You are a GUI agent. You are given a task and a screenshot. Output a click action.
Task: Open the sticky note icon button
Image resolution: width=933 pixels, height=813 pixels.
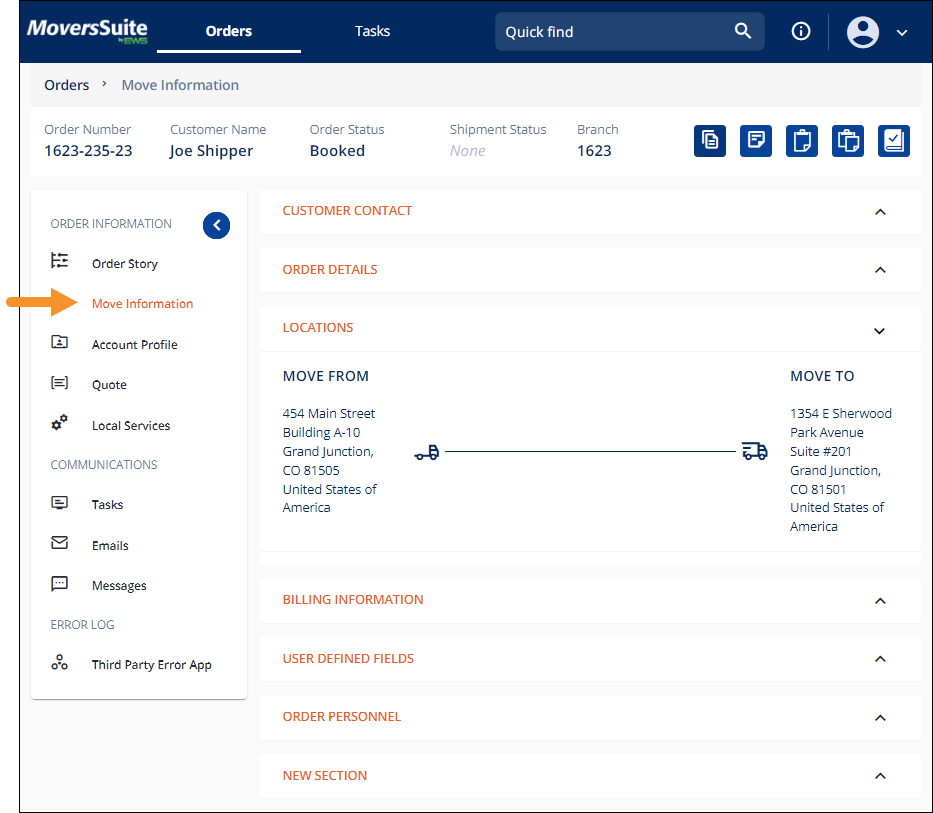coord(756,141)
